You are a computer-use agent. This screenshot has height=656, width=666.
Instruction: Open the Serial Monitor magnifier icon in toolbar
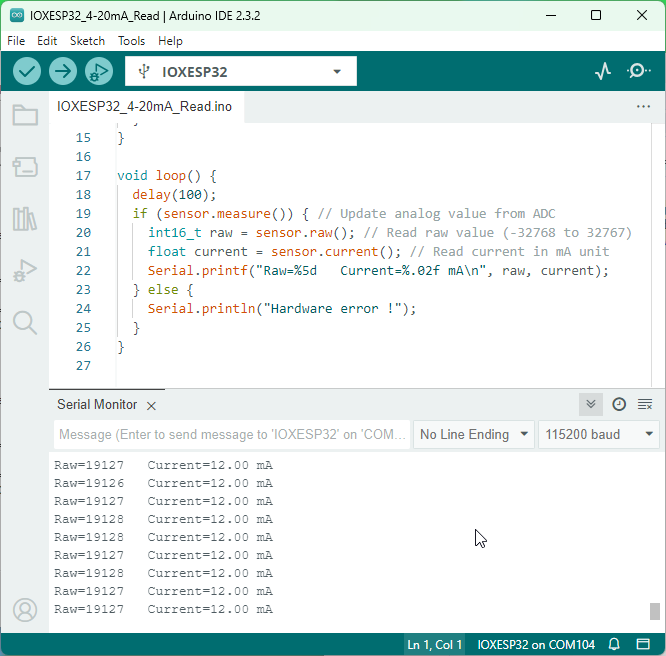pyautogui.click(x=638, y=71)
